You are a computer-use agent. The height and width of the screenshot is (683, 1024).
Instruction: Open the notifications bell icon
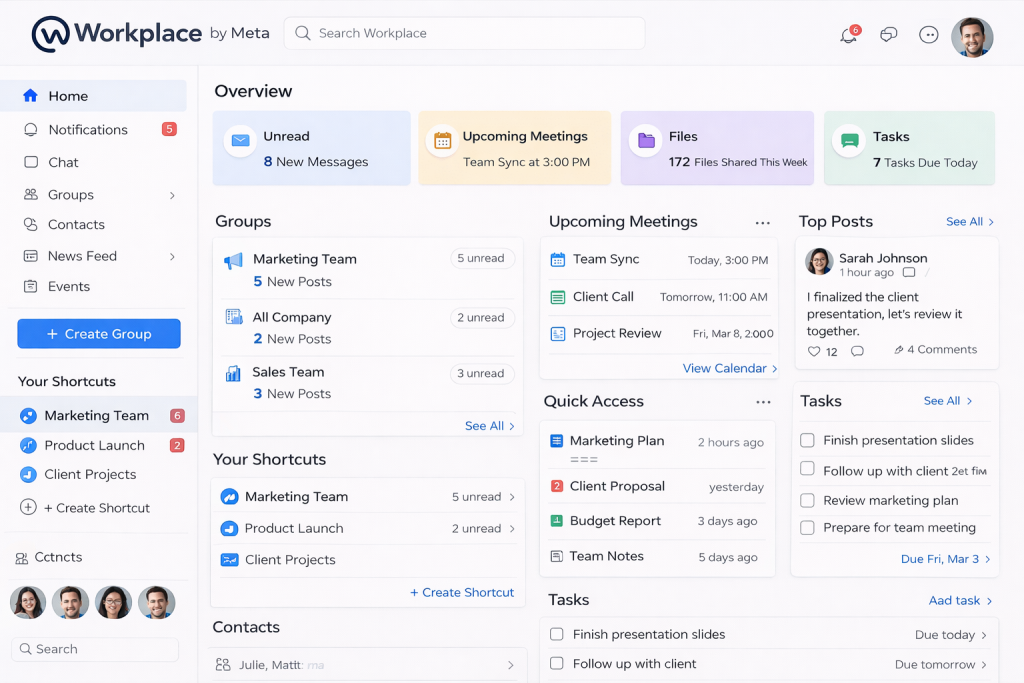tap(848, 36)
